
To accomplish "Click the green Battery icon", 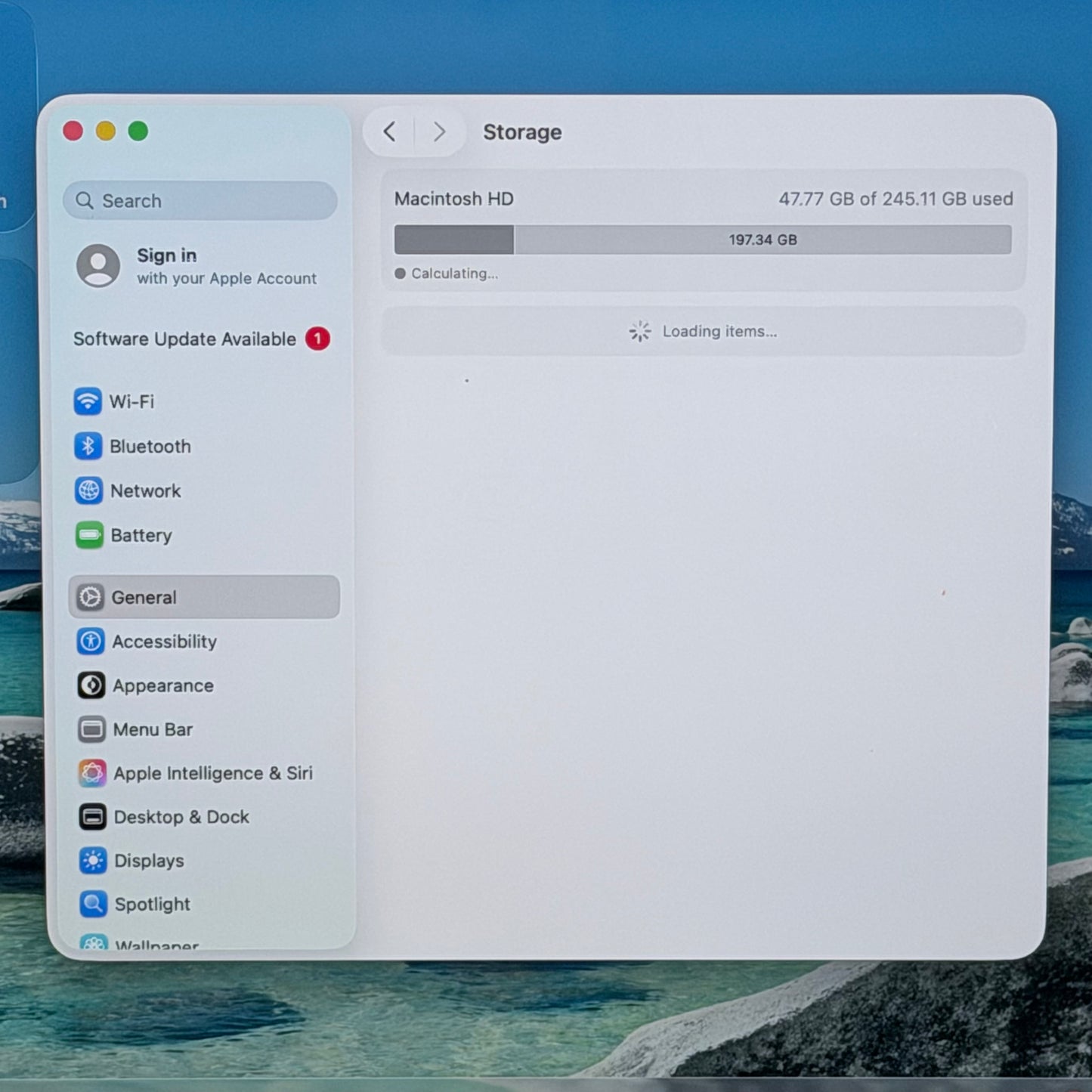I will click(x=90, y=535).
